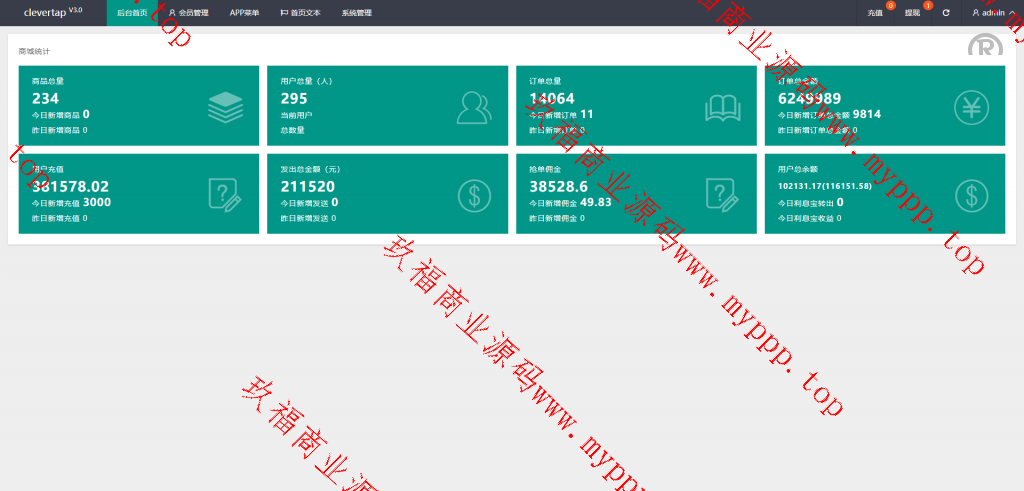Click the dollar icon in 发出总金额 card

pyautogui.click(x=474, y=194)
